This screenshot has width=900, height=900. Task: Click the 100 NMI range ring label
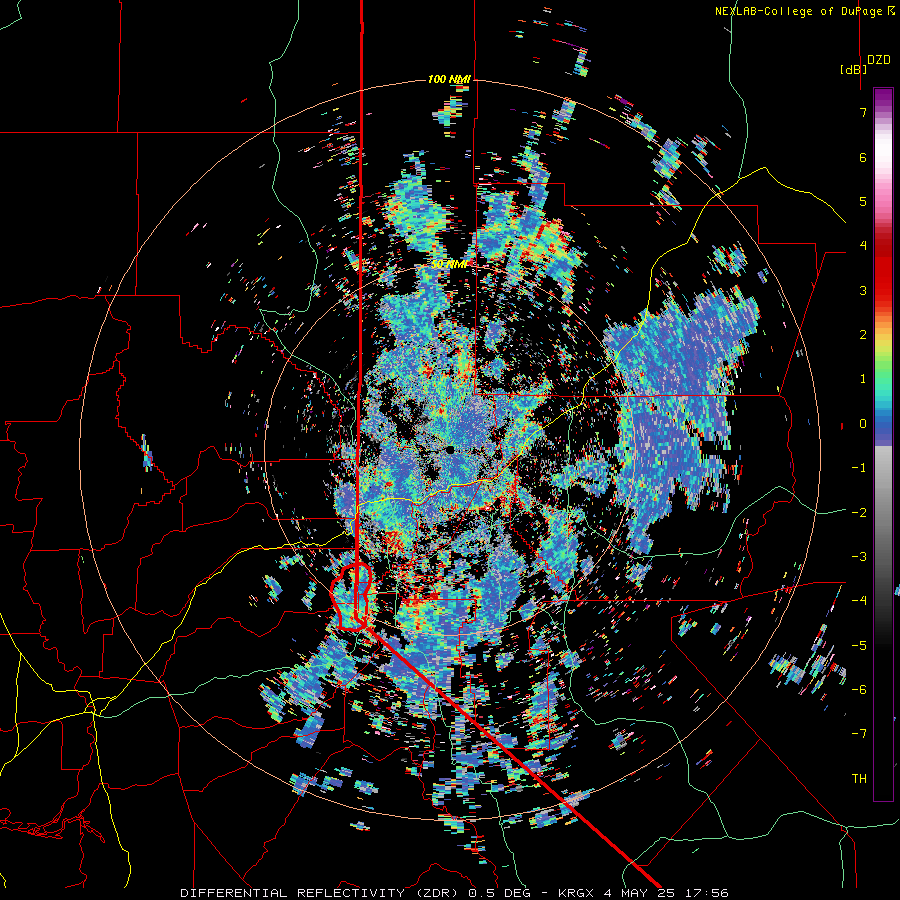click(449, 79)
